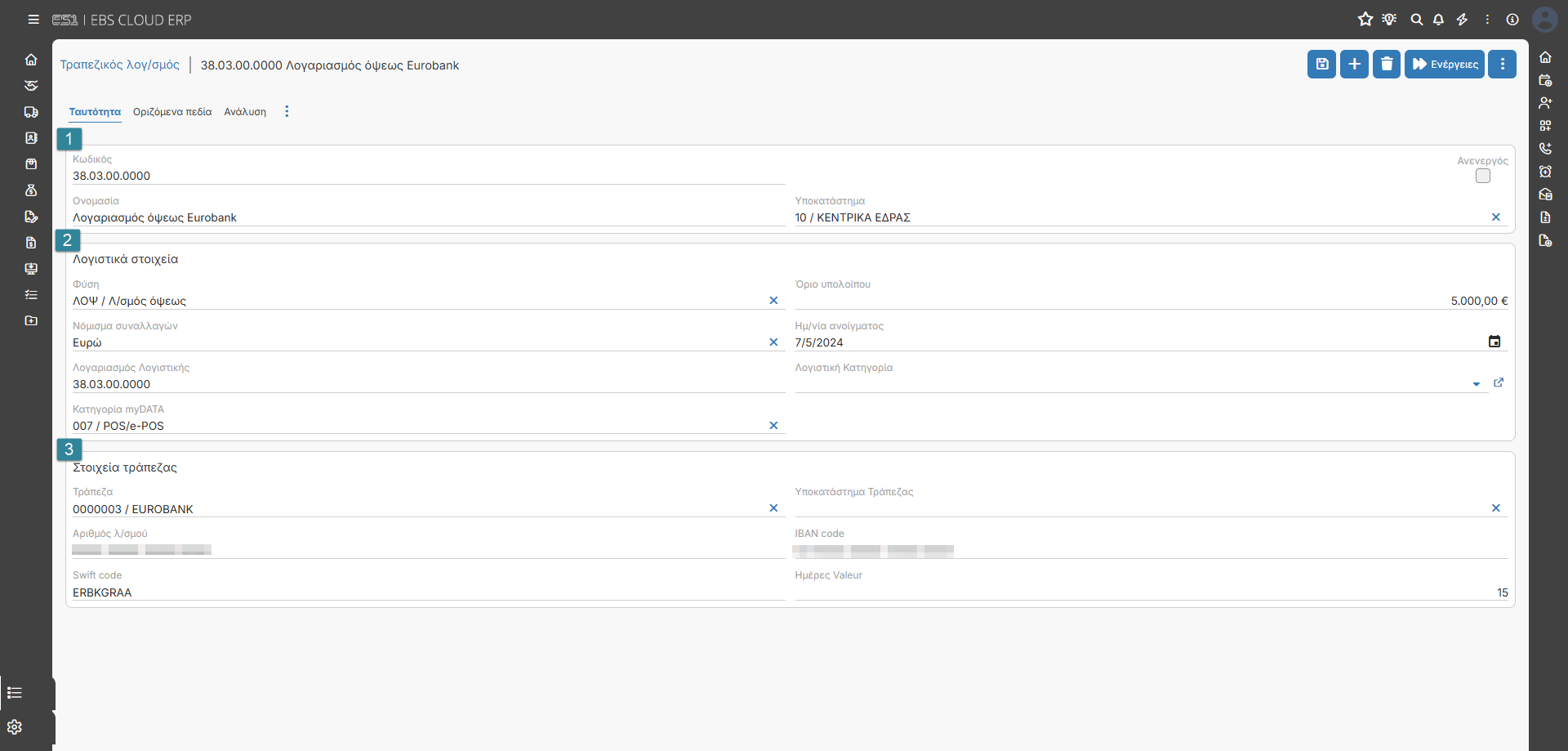Viewport: 1568px width, 751px height.
Task: Click the Λογαριασμός Λογιστικής field
Action: click(x=429, y=384)
